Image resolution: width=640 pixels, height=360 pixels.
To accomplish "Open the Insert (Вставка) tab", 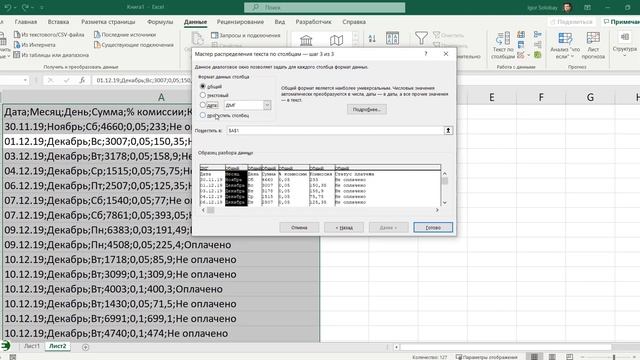I will 58,22.
